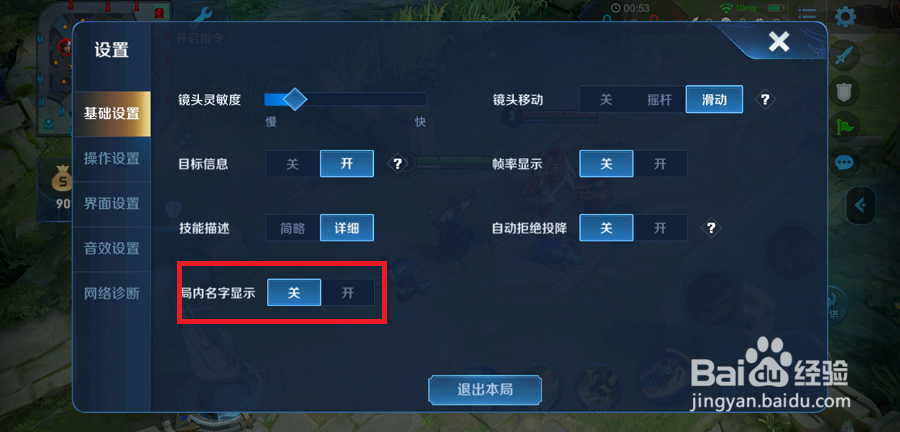Open the chat bubble icon
Image resolution: width=900 pixels, height=432 pixels.
coord(844,163)
